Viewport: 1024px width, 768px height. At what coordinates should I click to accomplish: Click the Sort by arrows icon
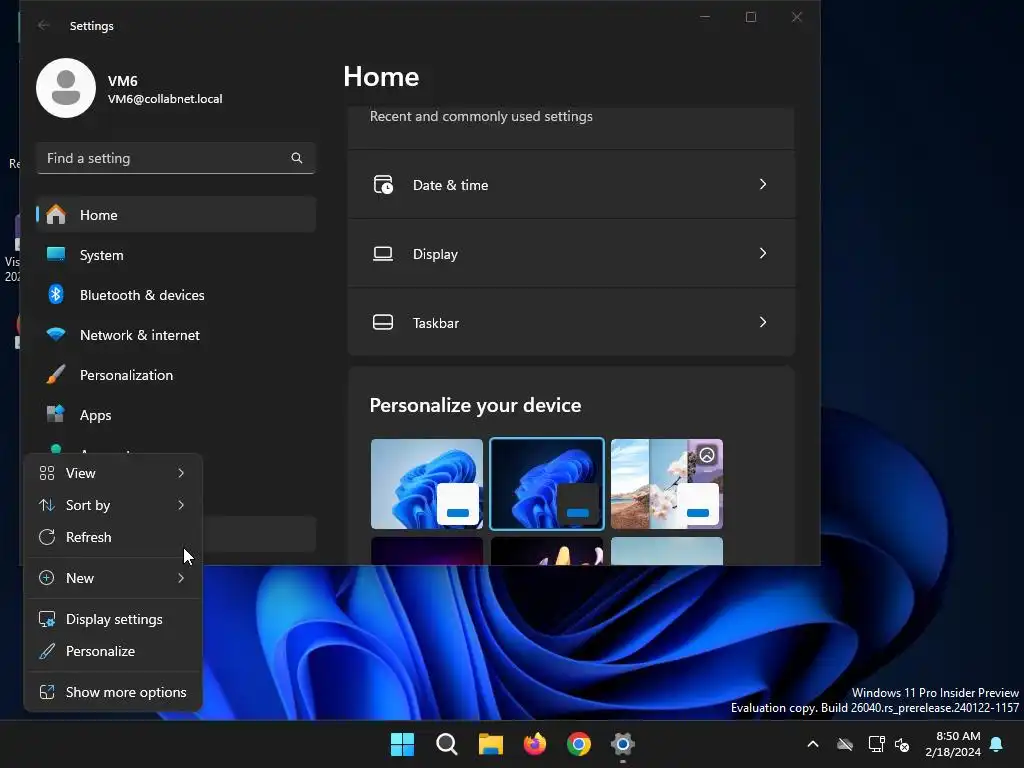47,505
